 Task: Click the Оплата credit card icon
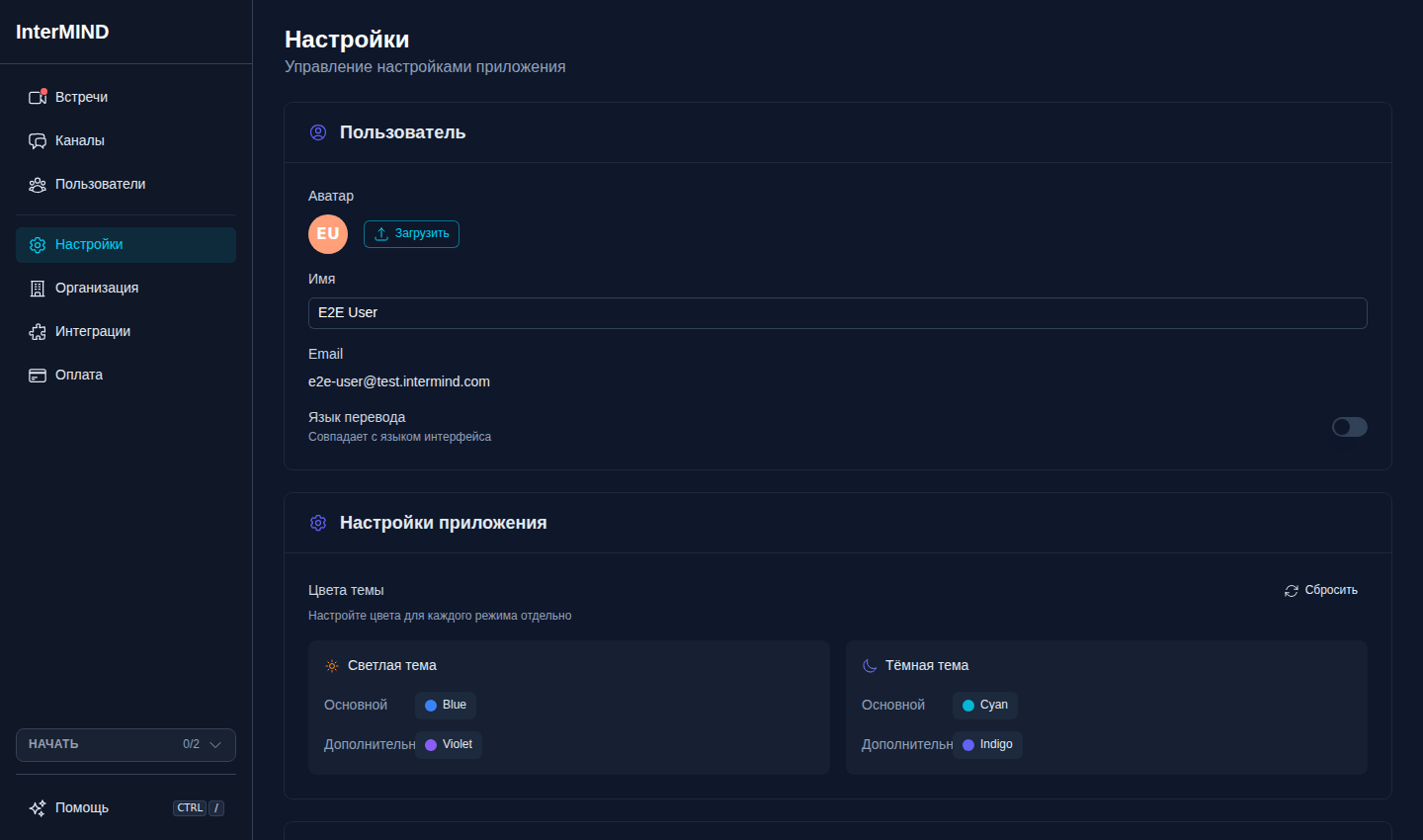click(38, 375)
